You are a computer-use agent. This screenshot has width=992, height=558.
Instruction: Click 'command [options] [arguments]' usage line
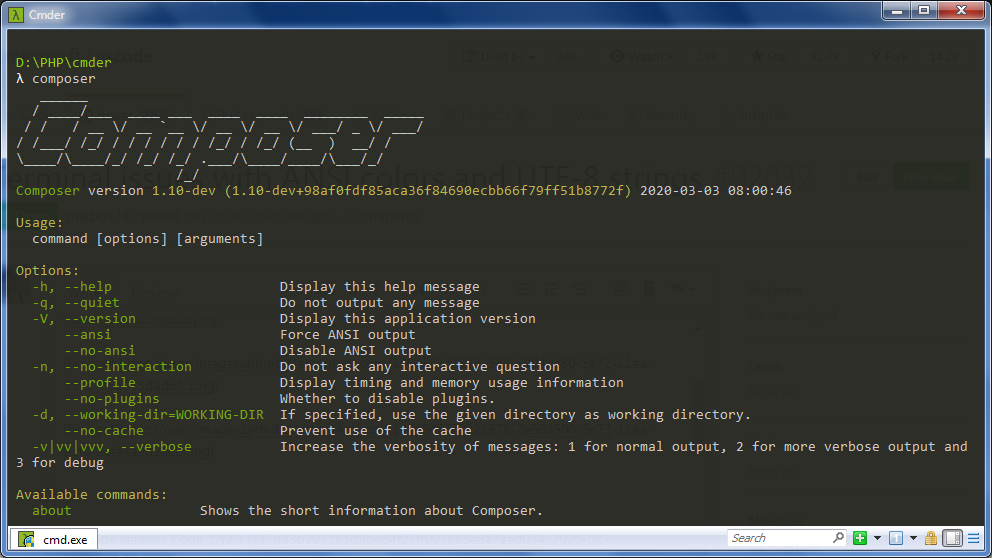pyautogui.click(x=147, y=239)
